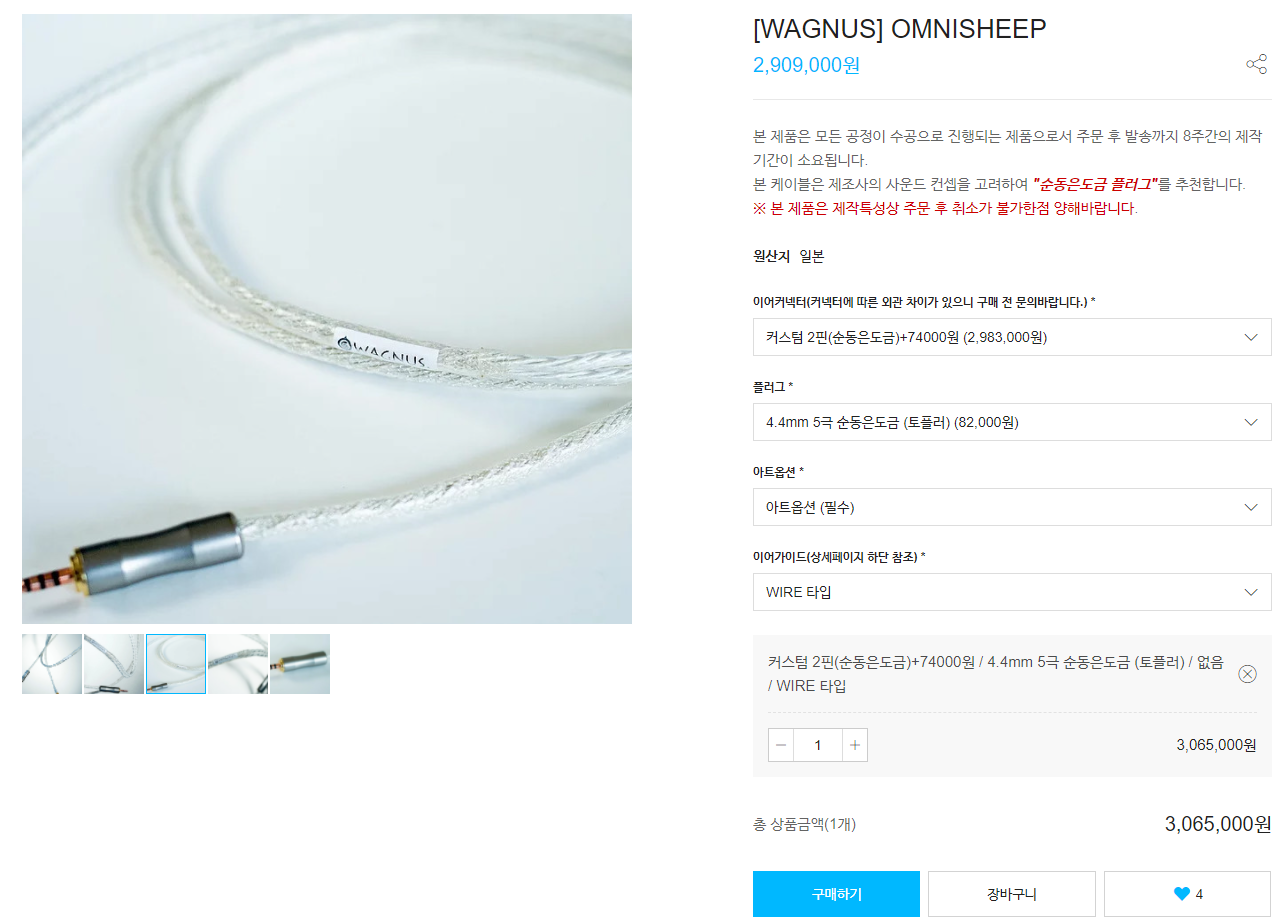Image resolution: width=1278 pixels, height=922 pixels.
Task: Click the share icon beside the price
Action: [x=1256, y=65]
